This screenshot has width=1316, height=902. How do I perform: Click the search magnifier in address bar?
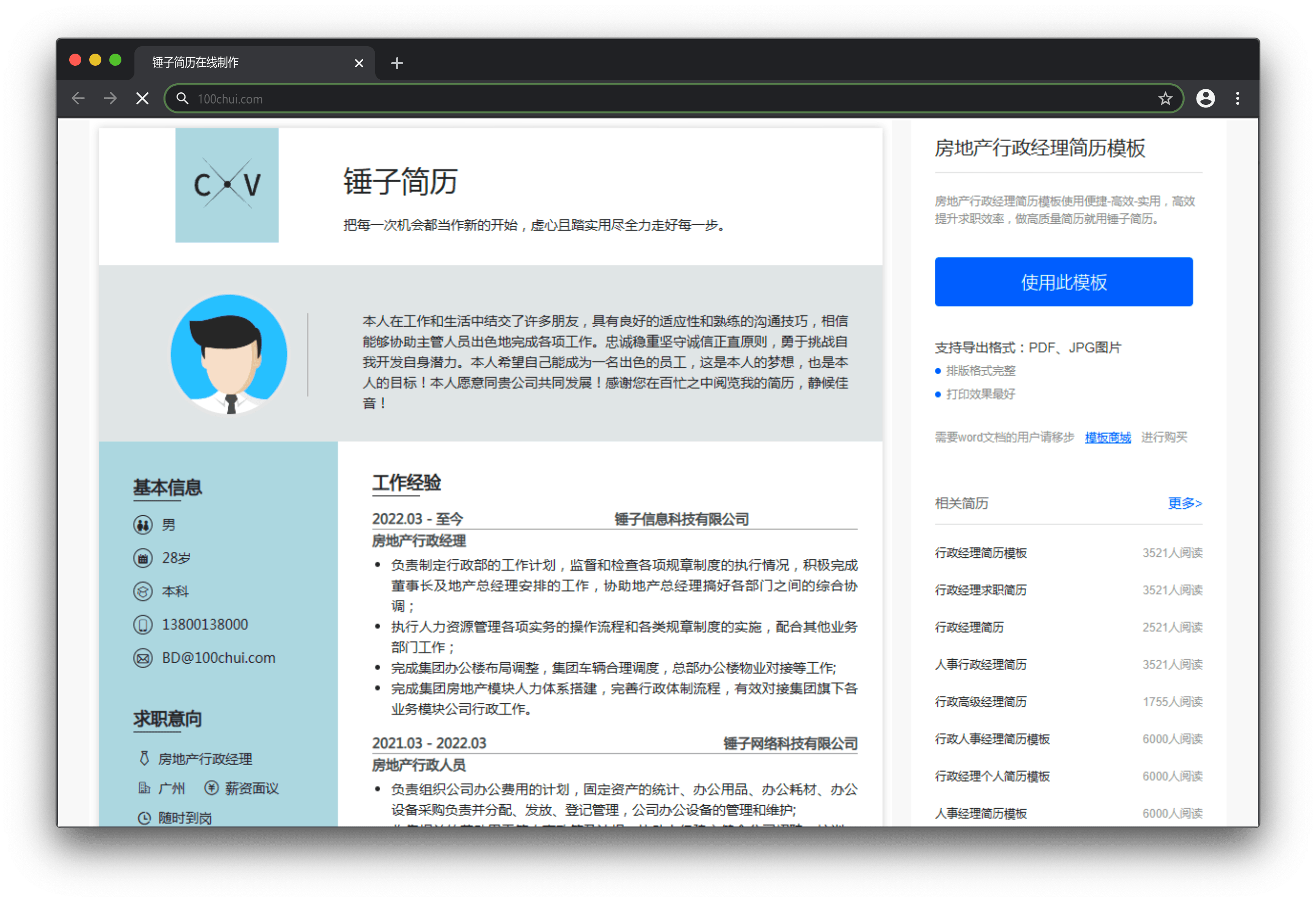click(182, 99)
